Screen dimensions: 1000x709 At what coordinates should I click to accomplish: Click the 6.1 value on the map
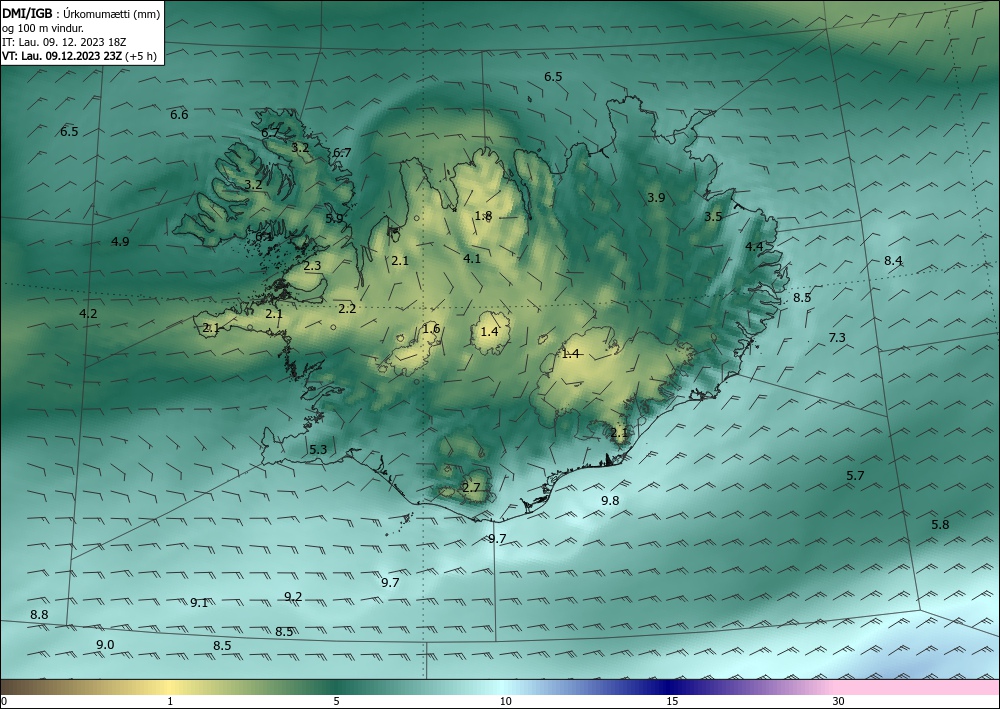(264, 237)
